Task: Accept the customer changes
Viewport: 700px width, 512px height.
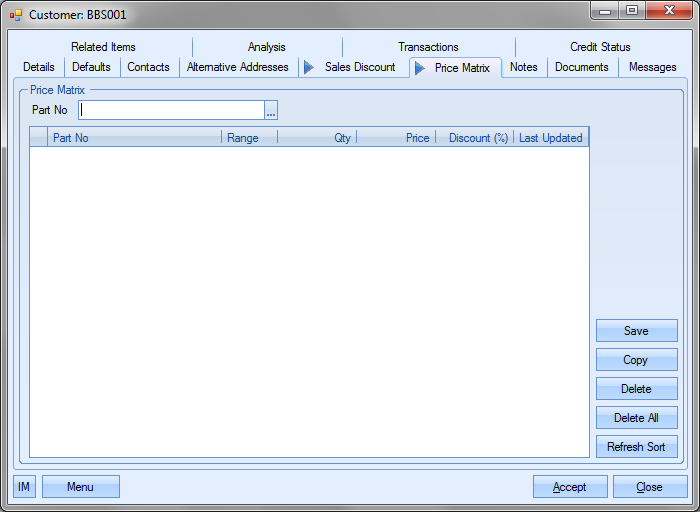Action: (570, 487)
